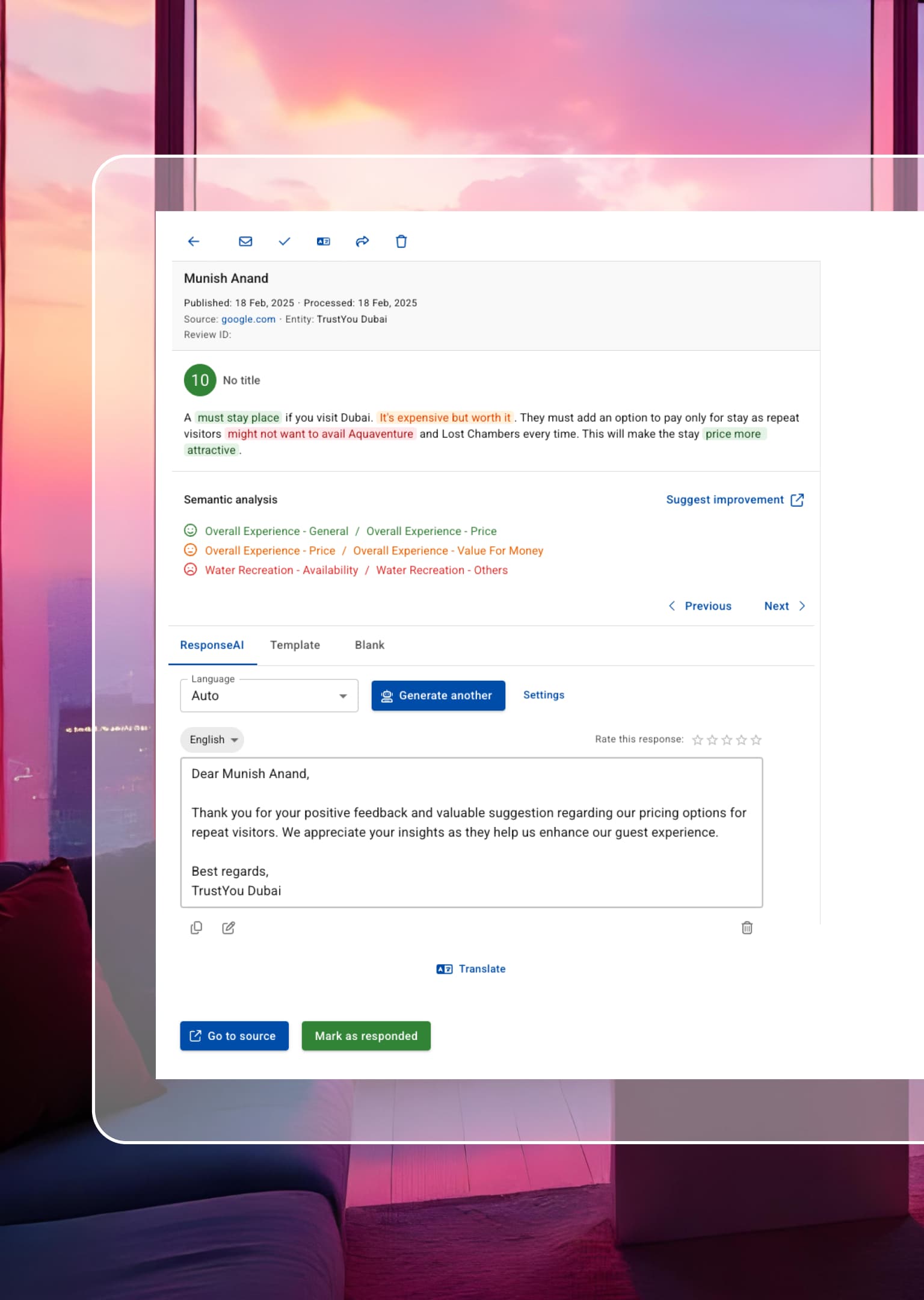Go to the Next review

click(x=784, y=606)
